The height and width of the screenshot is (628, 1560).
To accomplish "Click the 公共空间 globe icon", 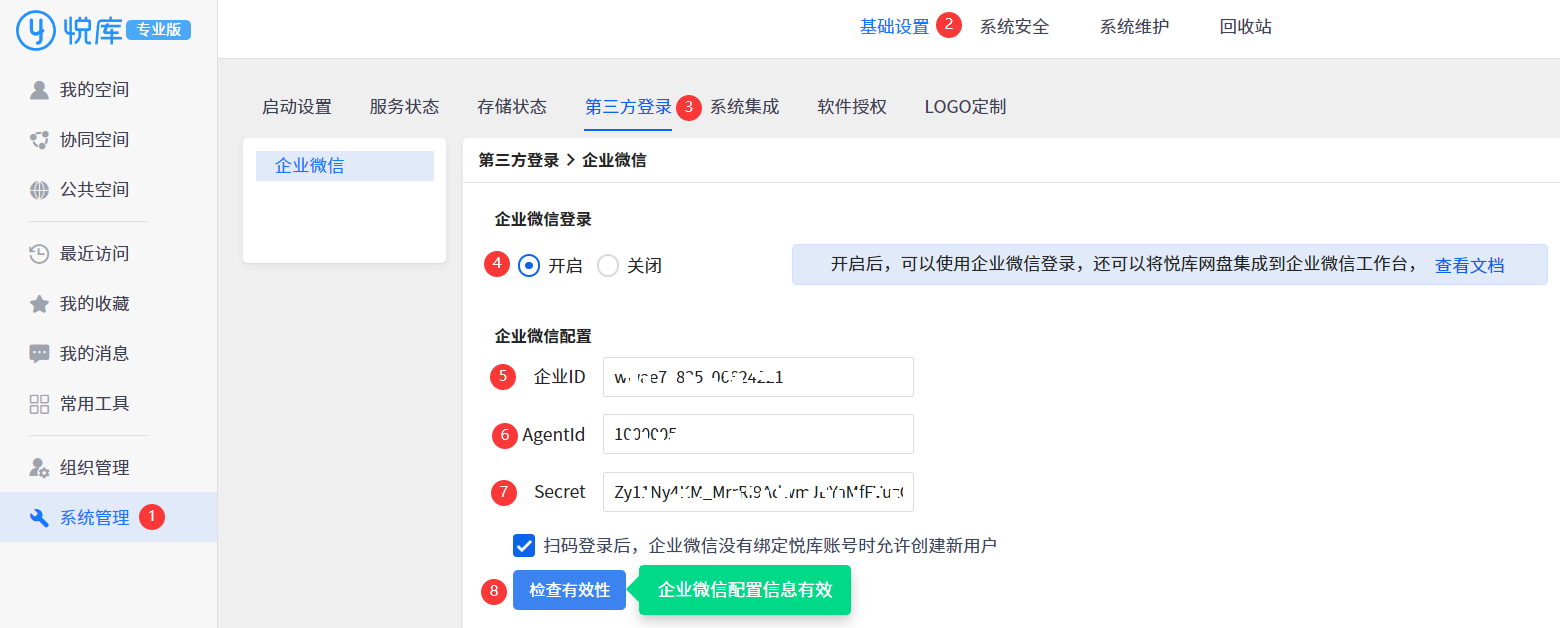I will click(x=39, y=190).
